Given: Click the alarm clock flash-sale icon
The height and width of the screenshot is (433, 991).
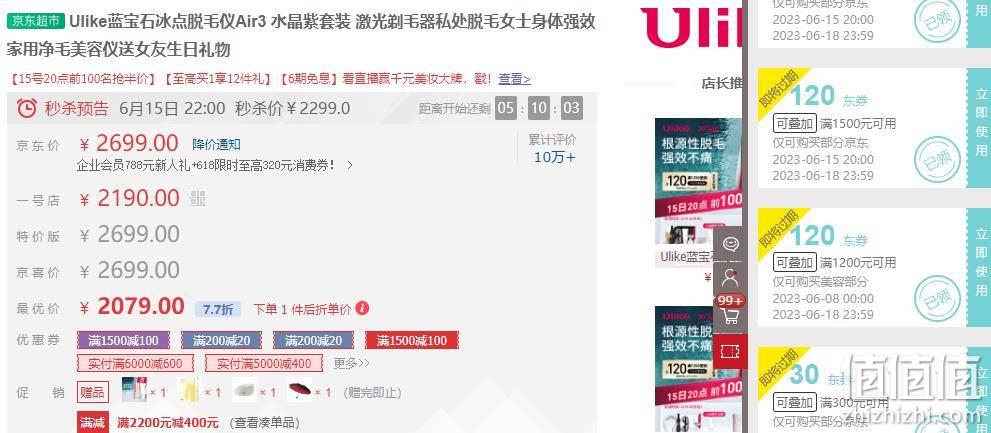Looking at the screenshot, I should pyautogui.click(x=27, y=108).
